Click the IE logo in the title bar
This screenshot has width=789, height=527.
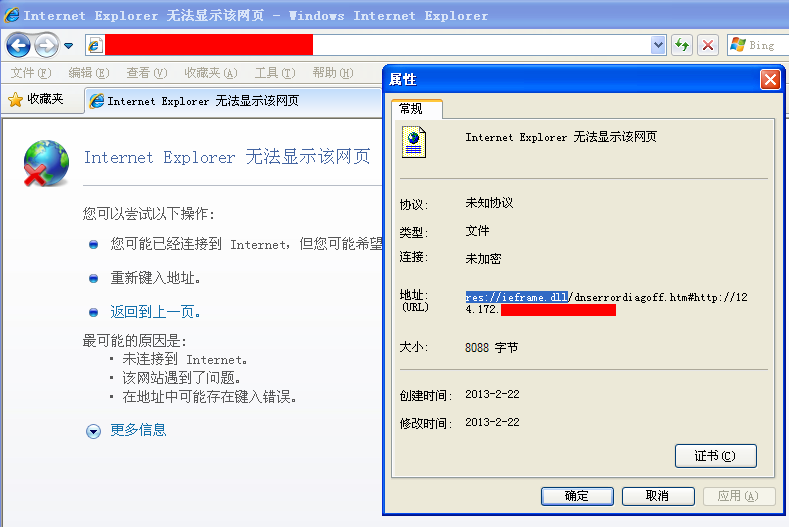tap(12, 15)
